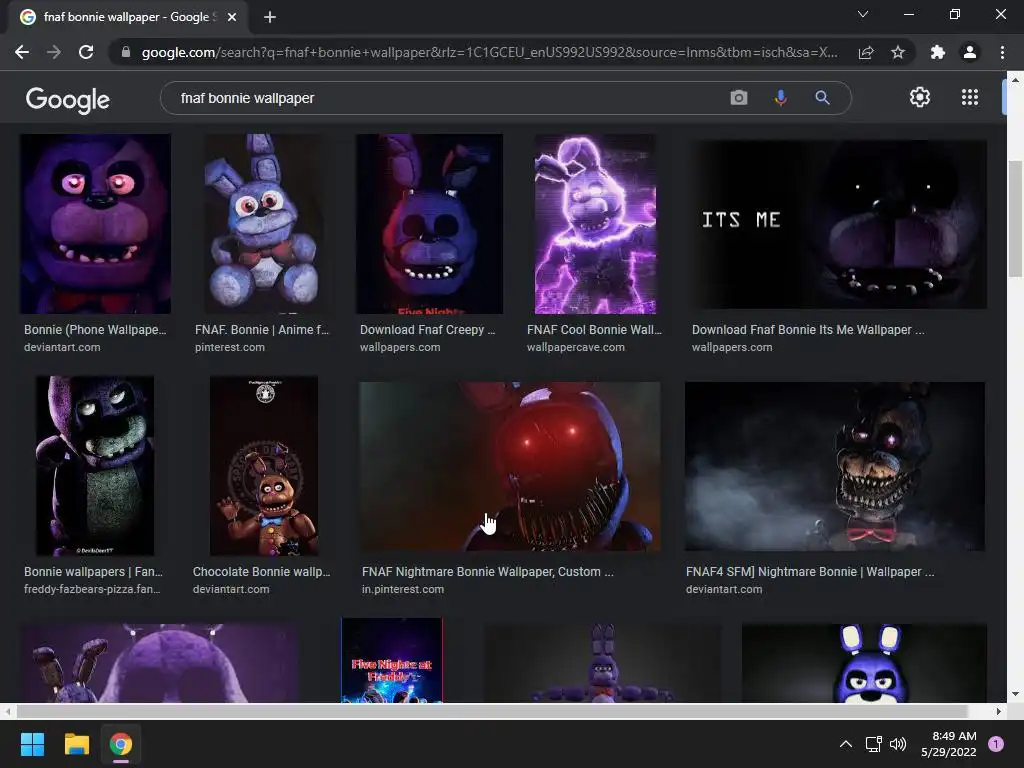1024x768 pixels.
Task: Click 'Bonnie wallpapers | Fan...' title
Action: tap(93, 571)
